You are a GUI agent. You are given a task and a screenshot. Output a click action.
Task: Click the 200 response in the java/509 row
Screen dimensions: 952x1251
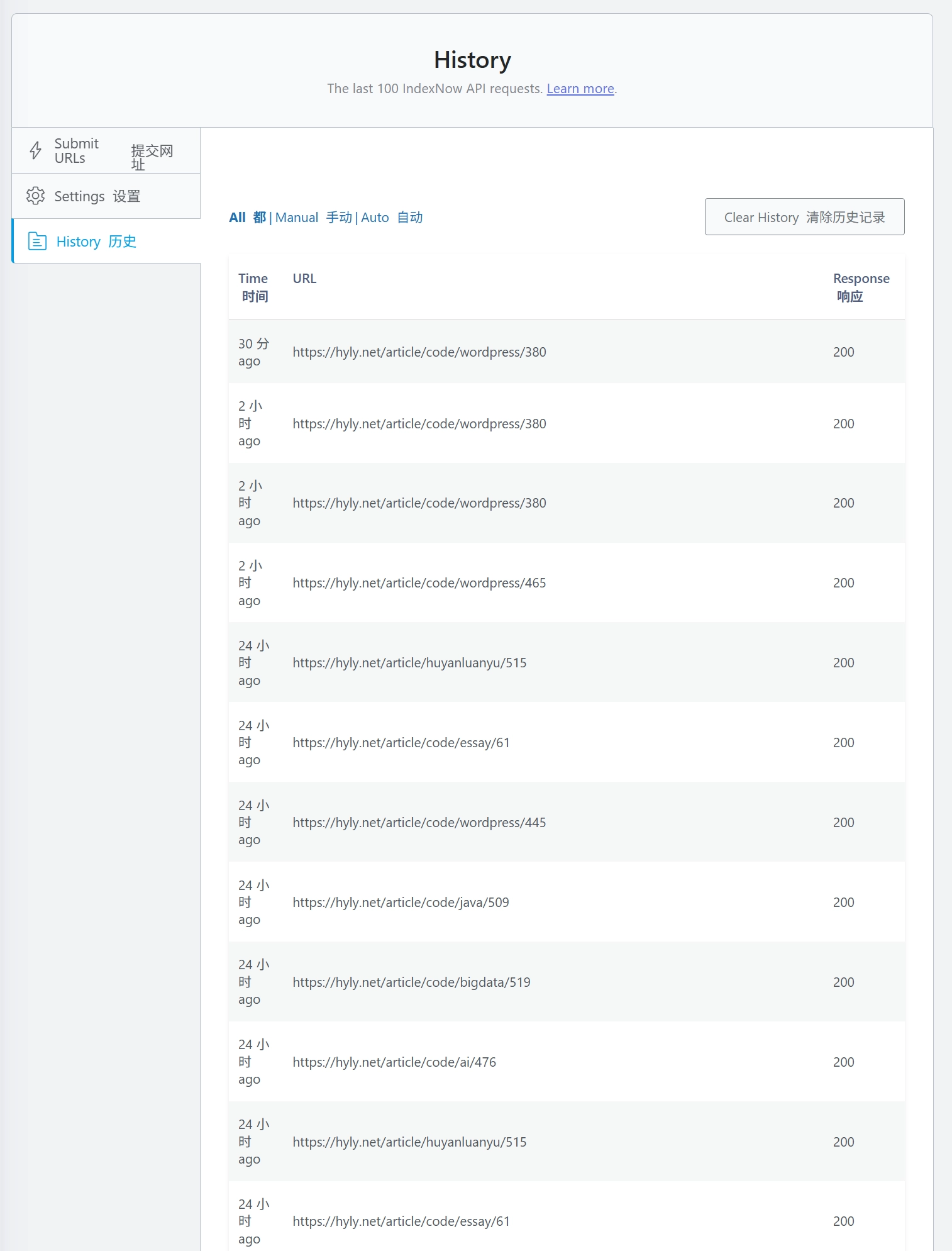[843, 903]
